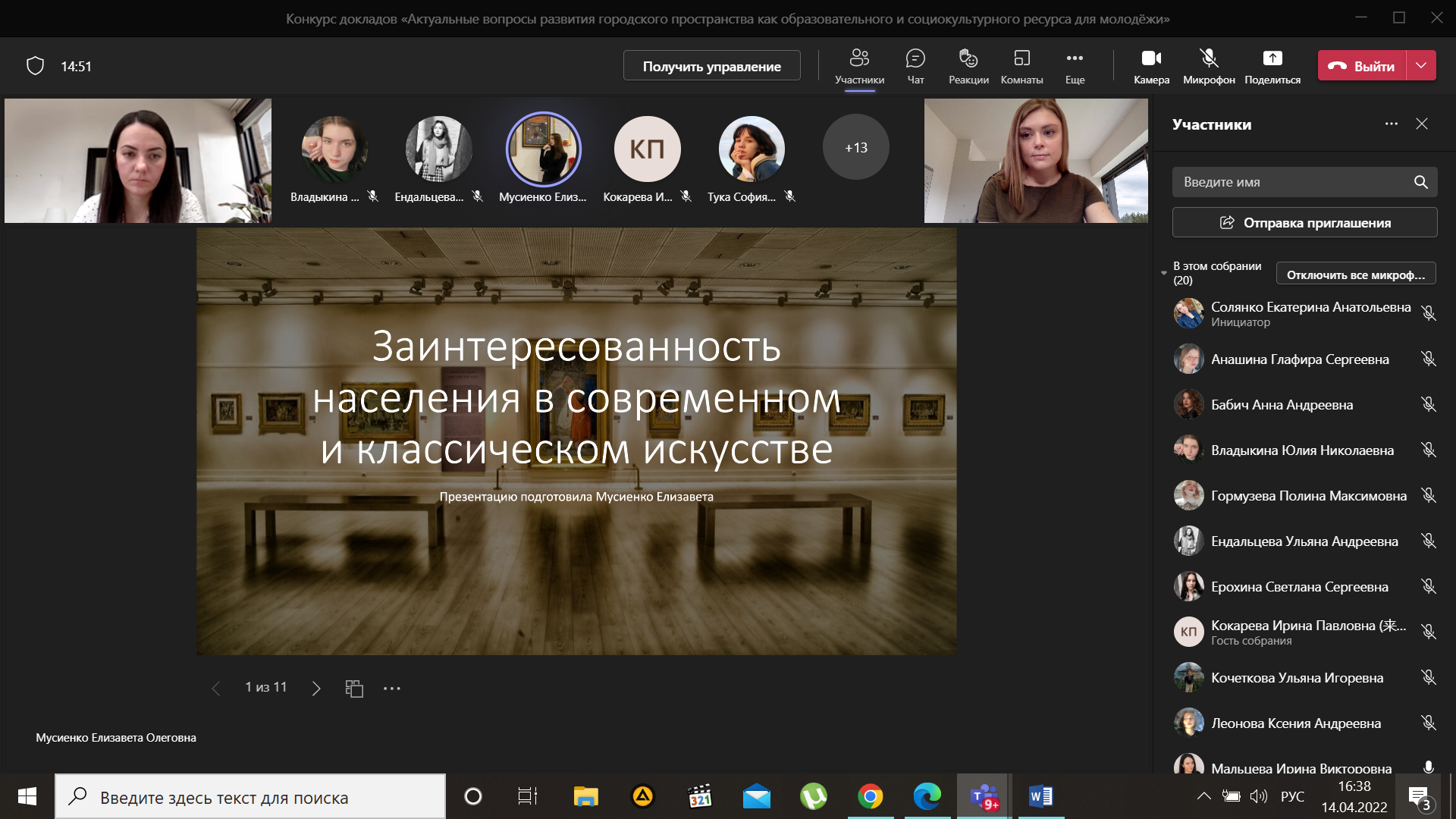Click the shield security icon
This screenshot has width=1456, height=819.
pos(35,66)
